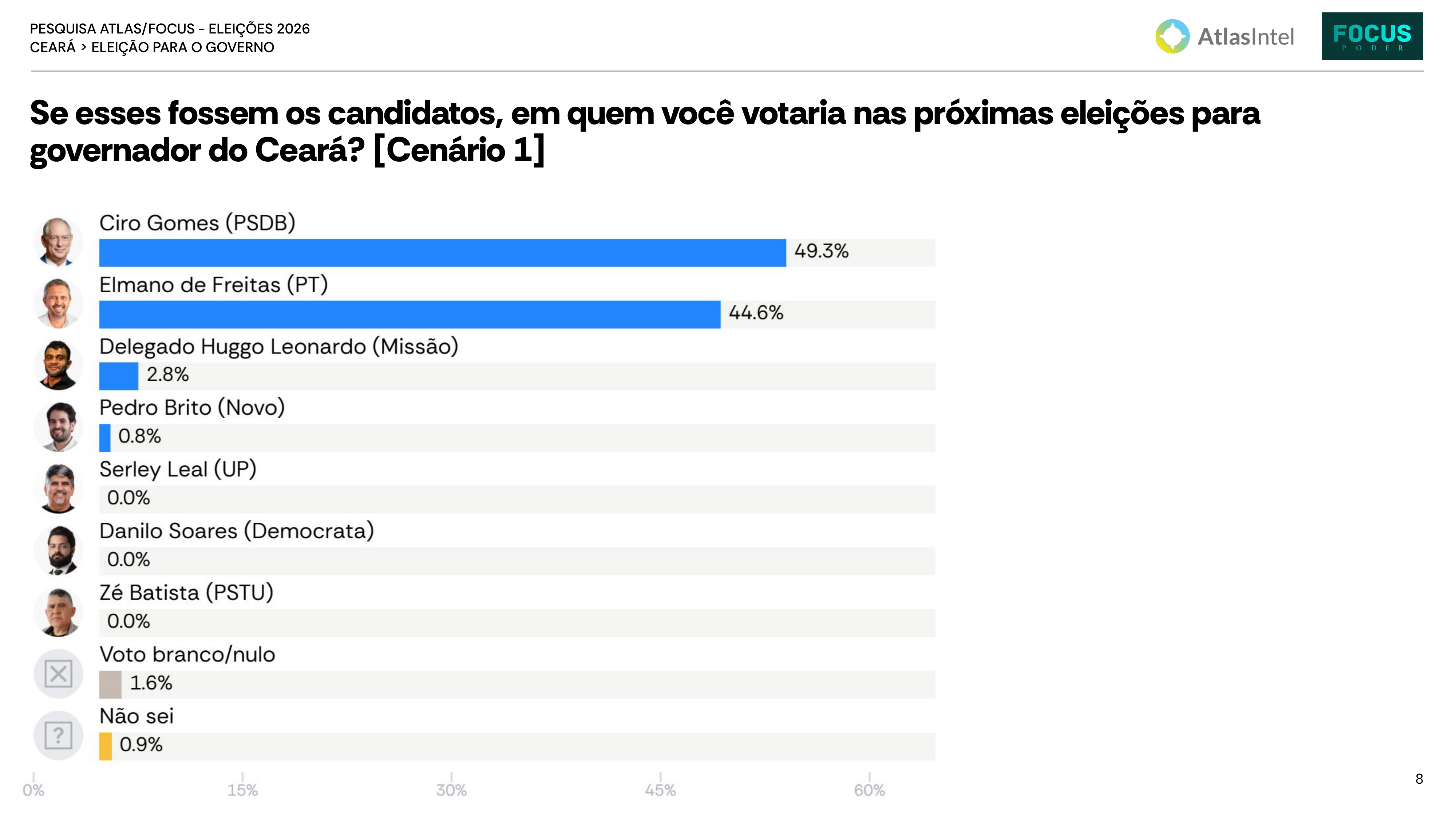Click the Eleição para o Governo breadcrumb
The height and width of the screenshot is (819, 1456).
(x=183, y=47)
